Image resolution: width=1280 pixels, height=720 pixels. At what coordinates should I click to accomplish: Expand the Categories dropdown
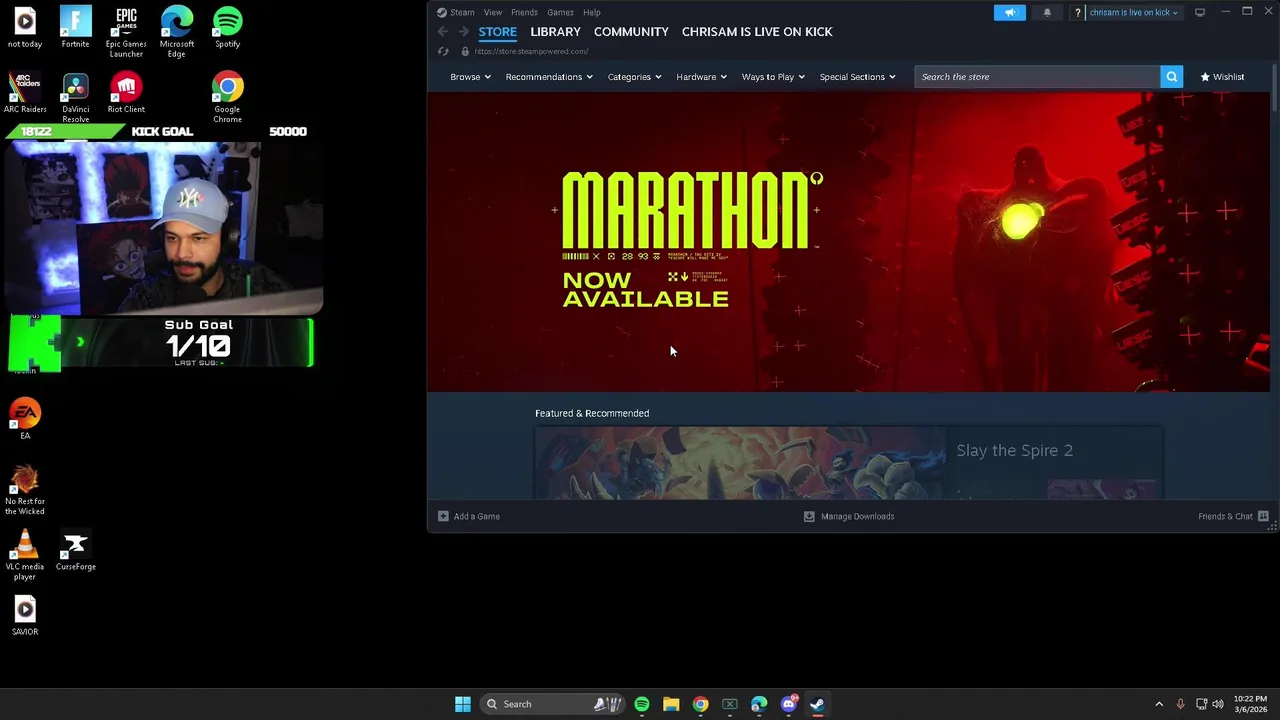[634, 77]
